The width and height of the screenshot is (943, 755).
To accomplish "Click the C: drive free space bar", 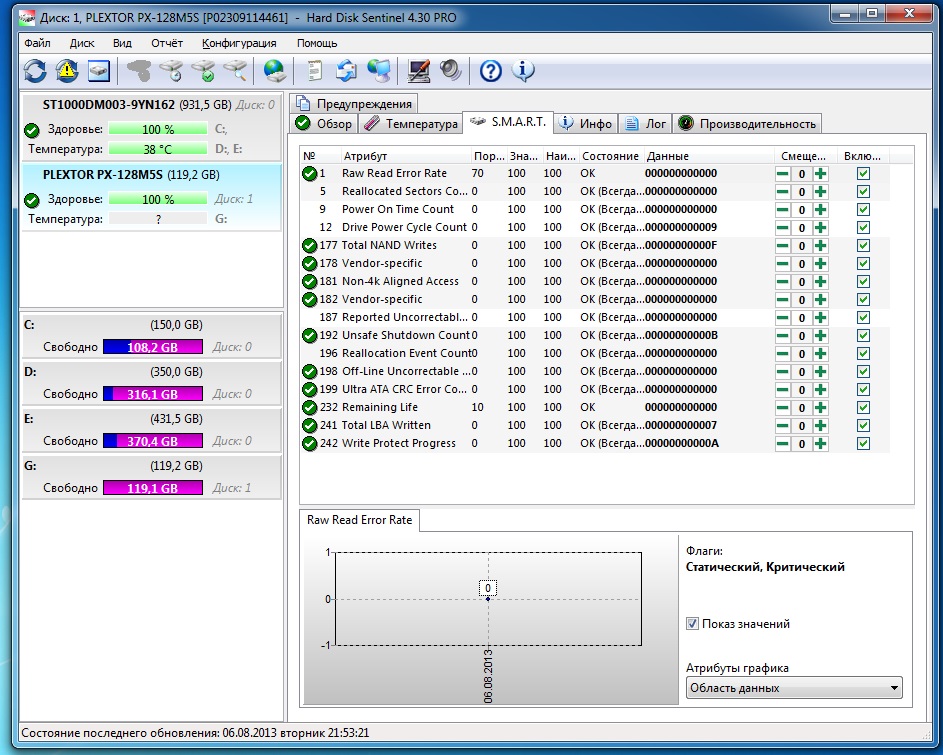I will pyautogui.click(x=152, y=347).
